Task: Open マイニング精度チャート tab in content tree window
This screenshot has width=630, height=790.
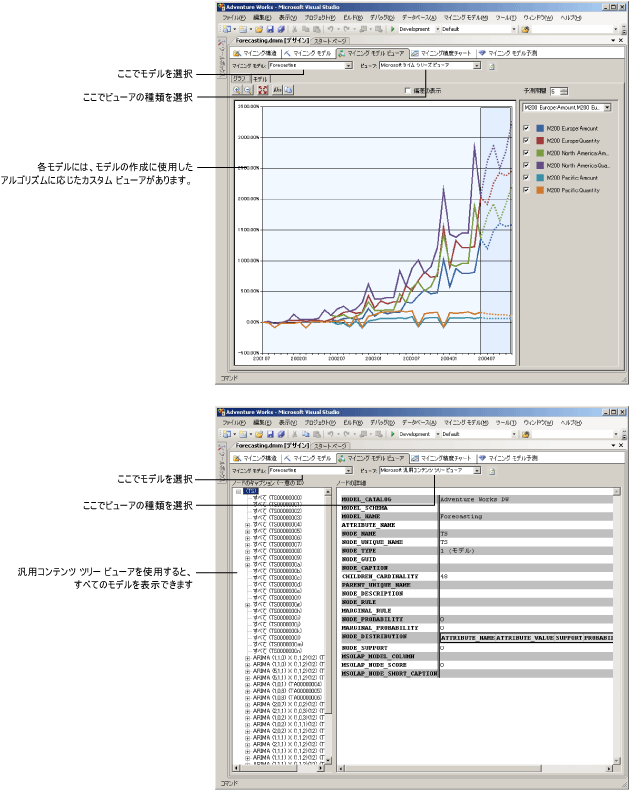Action: (x=442, y=456)
